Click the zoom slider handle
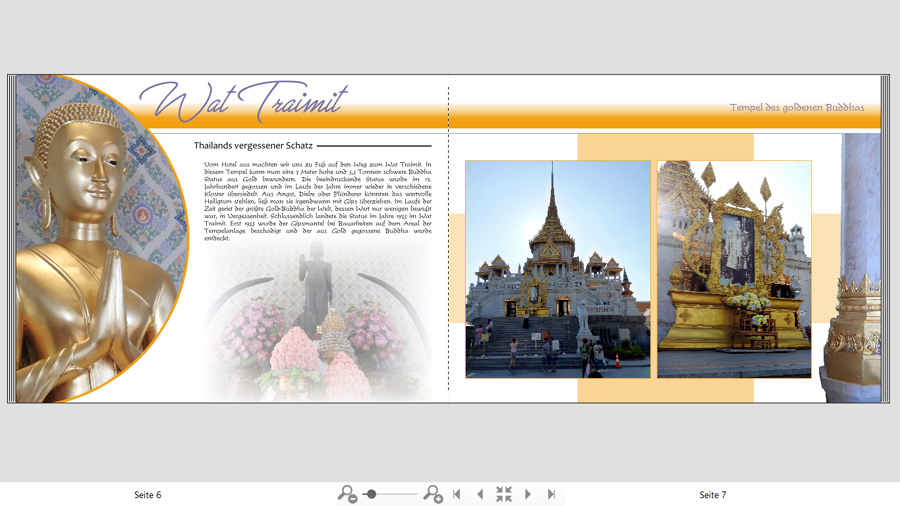The image size is (900, 506). (x=371, y=494)
